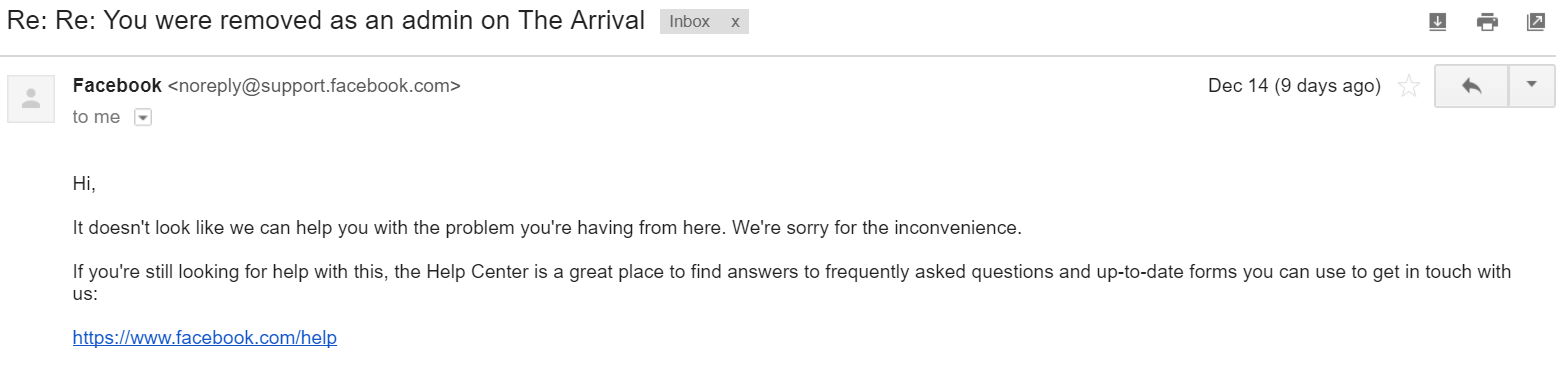The image size is (1564, 367).
Task: Open the More dropdown next to Reply
Action: click(1531, 86)
